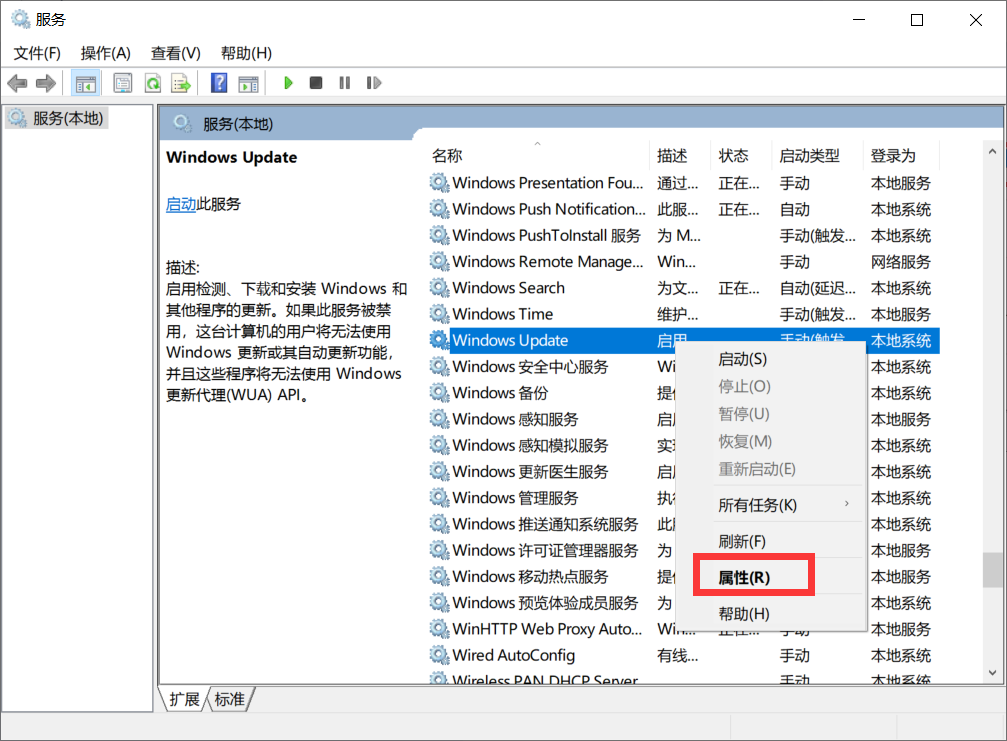Sort by the 描述 column header
Screen dimensions: 1007x741
(680, 155)
